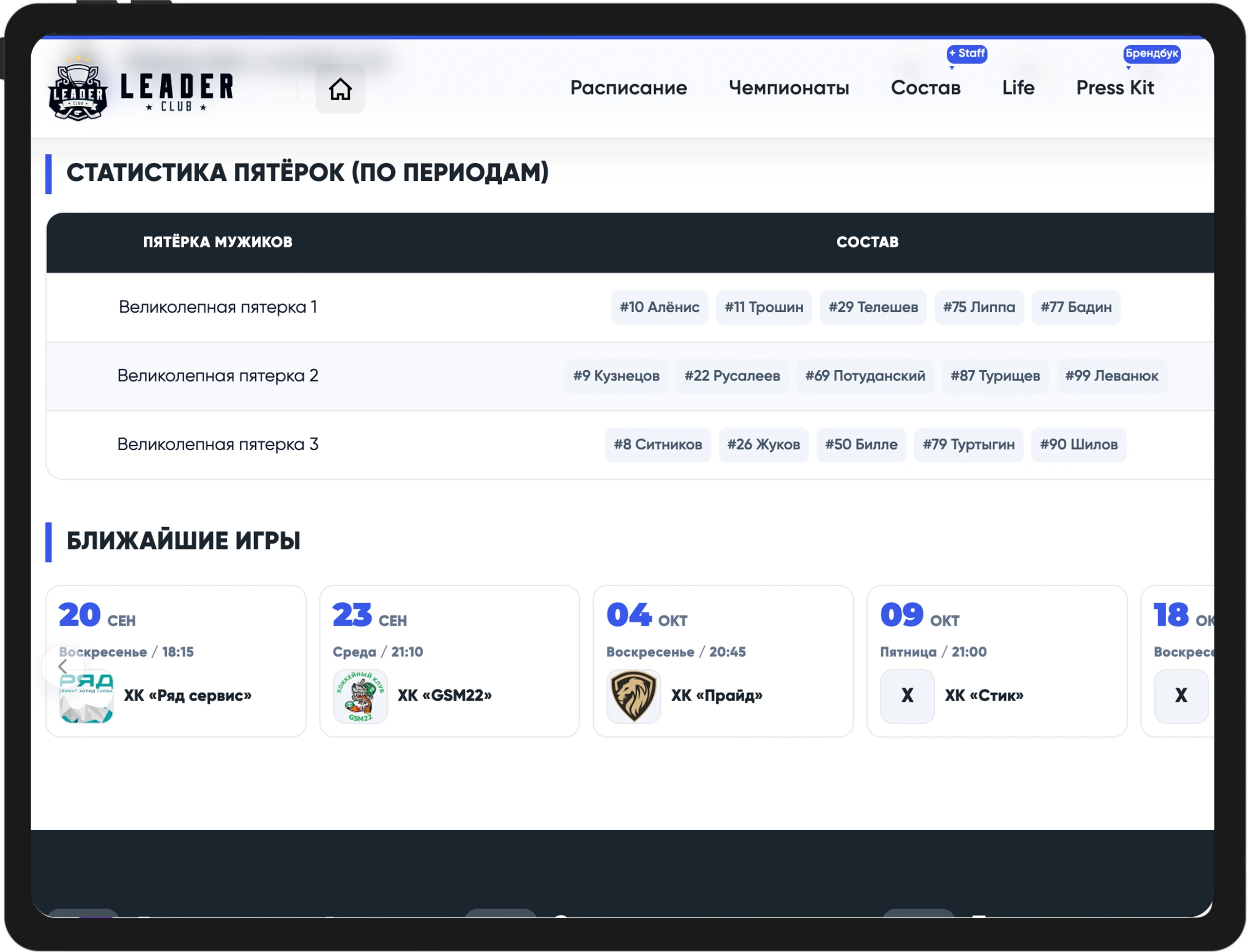Select player tag #9 Кузнецов
This screenshot has width=1247, height=952.
coord(616,376)
